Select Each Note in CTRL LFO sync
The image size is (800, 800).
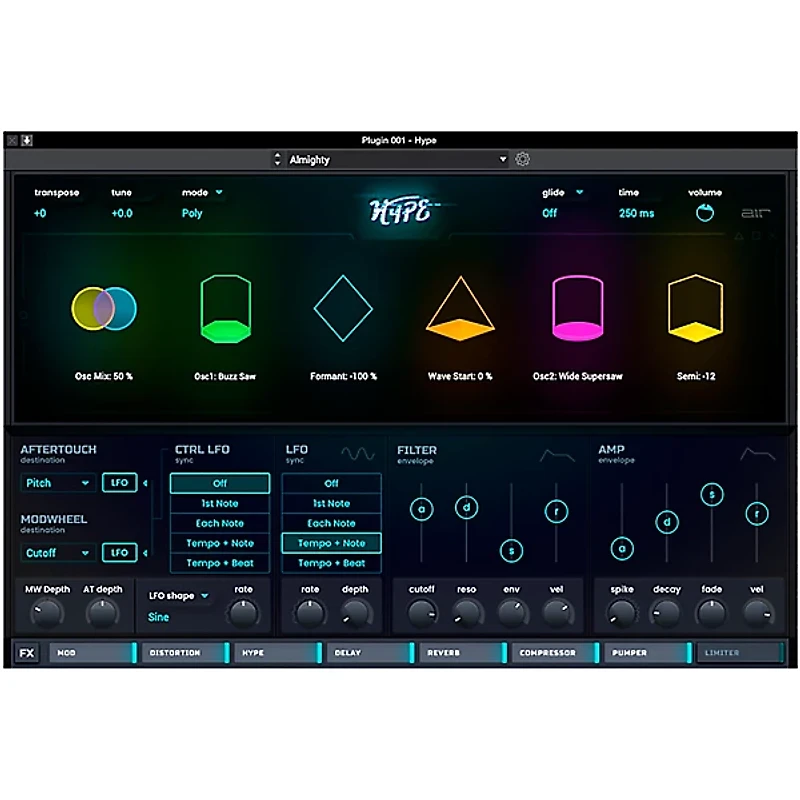click(220, 523)
